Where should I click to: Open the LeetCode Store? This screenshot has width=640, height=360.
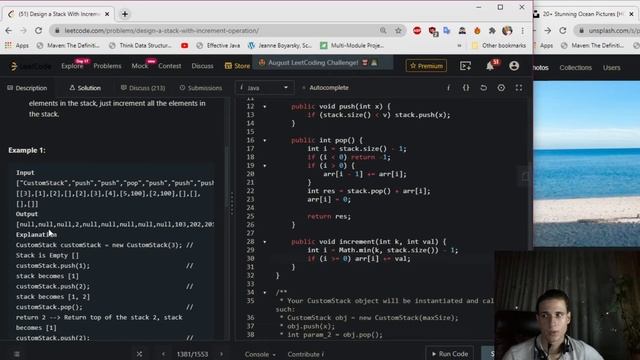pyautogui.click(x=237, y=66)
